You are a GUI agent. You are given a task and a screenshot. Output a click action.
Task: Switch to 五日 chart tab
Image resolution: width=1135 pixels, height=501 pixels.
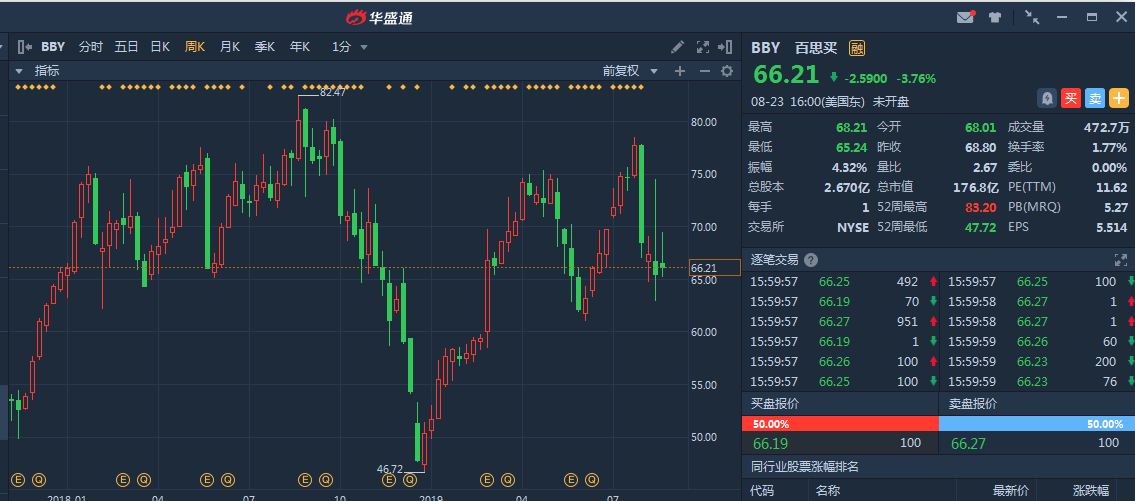click(126, 47)
